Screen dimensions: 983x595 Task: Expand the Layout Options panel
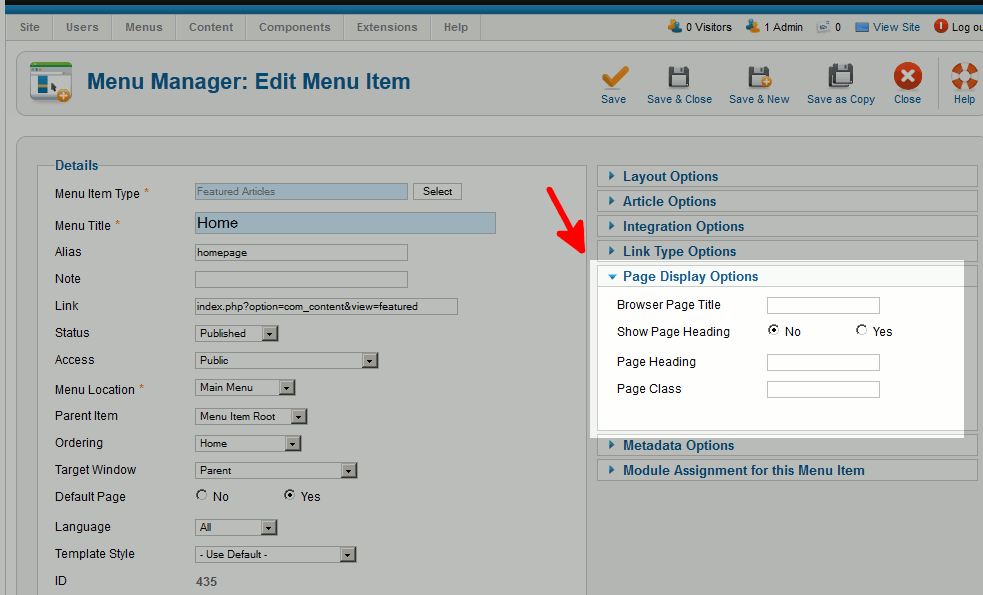(670, 177)
